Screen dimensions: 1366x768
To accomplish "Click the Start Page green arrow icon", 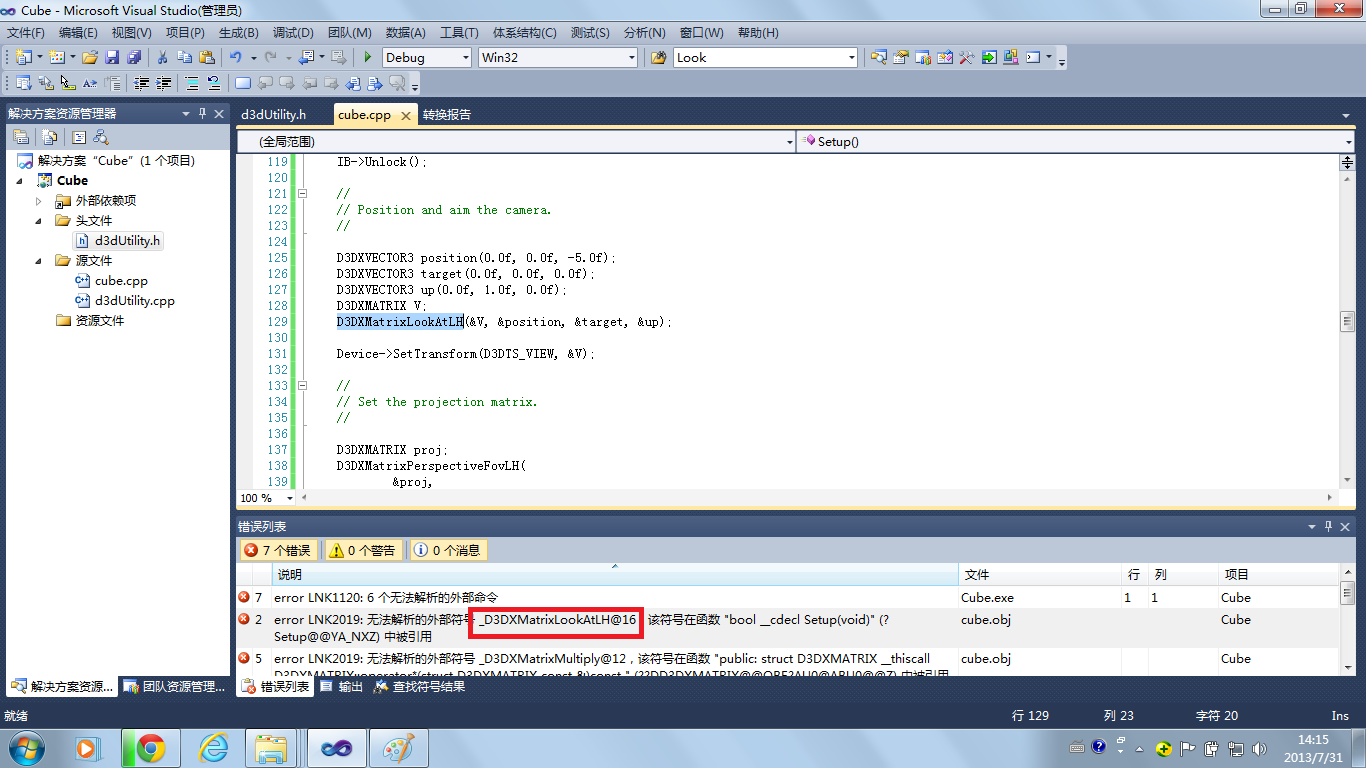I will click(989, 58).
